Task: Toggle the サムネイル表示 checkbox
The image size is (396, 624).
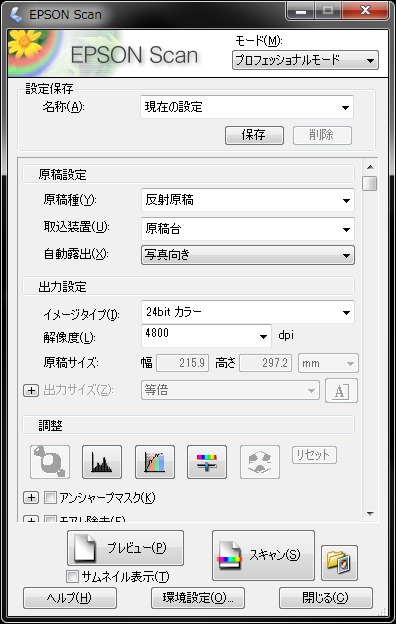Action: tap(72, 576)
